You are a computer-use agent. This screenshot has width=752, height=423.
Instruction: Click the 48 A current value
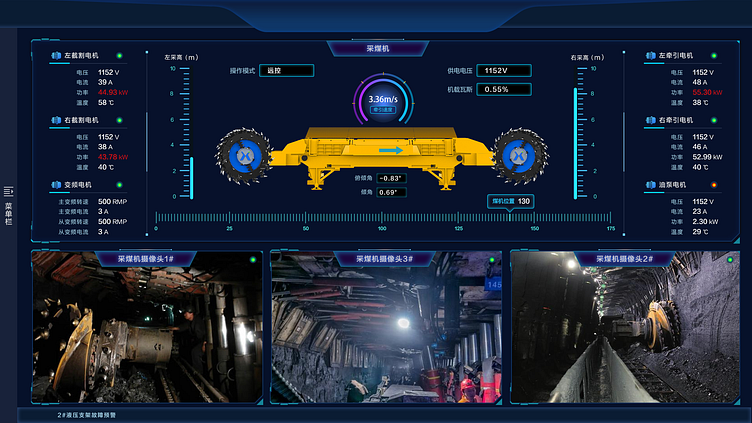coord(700,82)
